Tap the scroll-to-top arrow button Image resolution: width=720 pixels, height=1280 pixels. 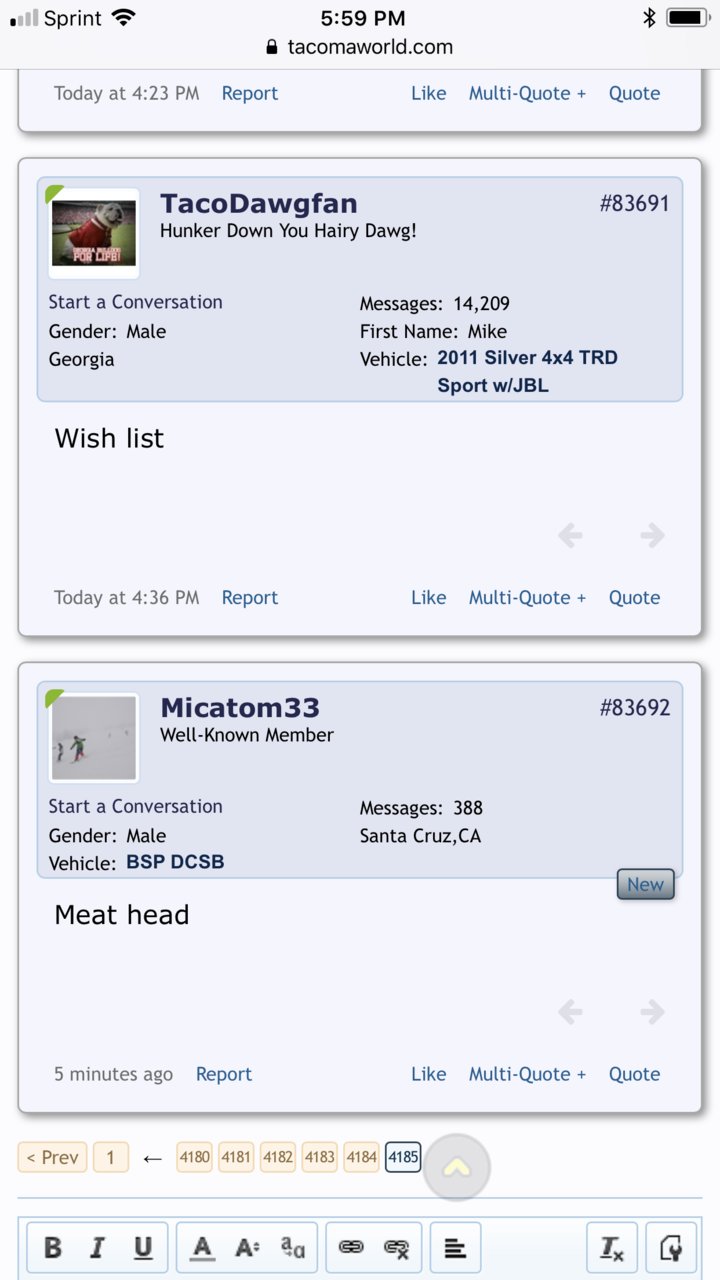coord(457,1167)
